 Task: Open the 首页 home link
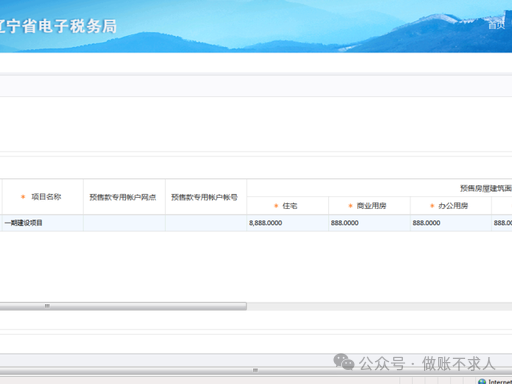tap(497, 25)
